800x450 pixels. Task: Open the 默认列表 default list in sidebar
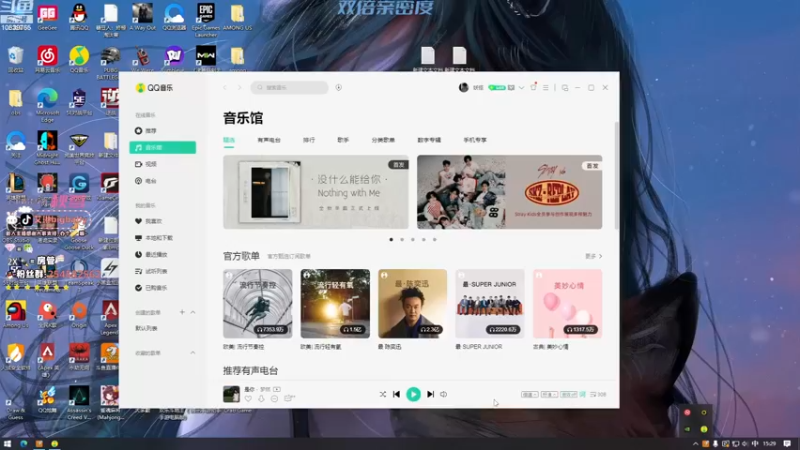146,329
